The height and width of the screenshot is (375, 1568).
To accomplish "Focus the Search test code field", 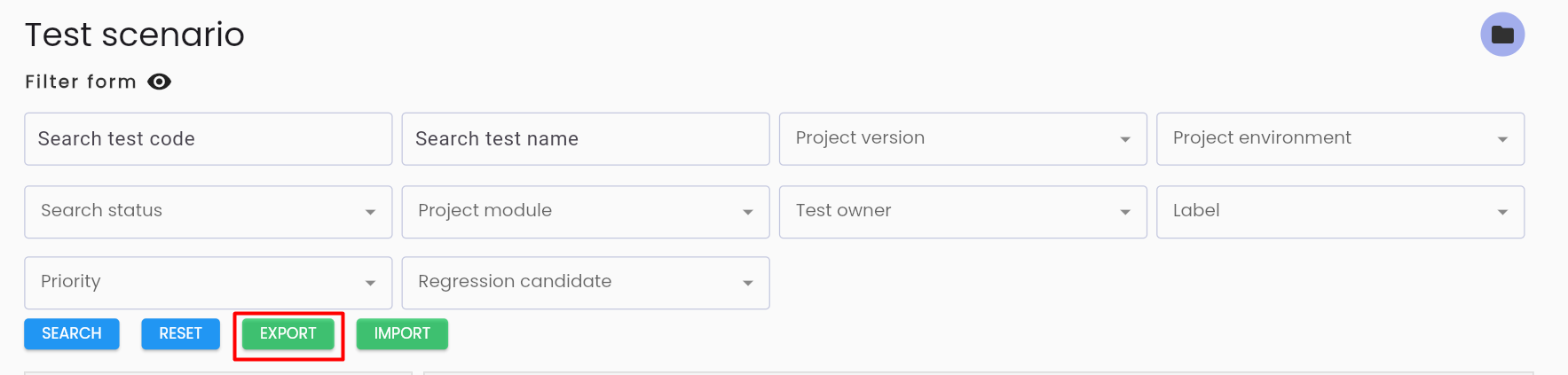I will [209, 138].
